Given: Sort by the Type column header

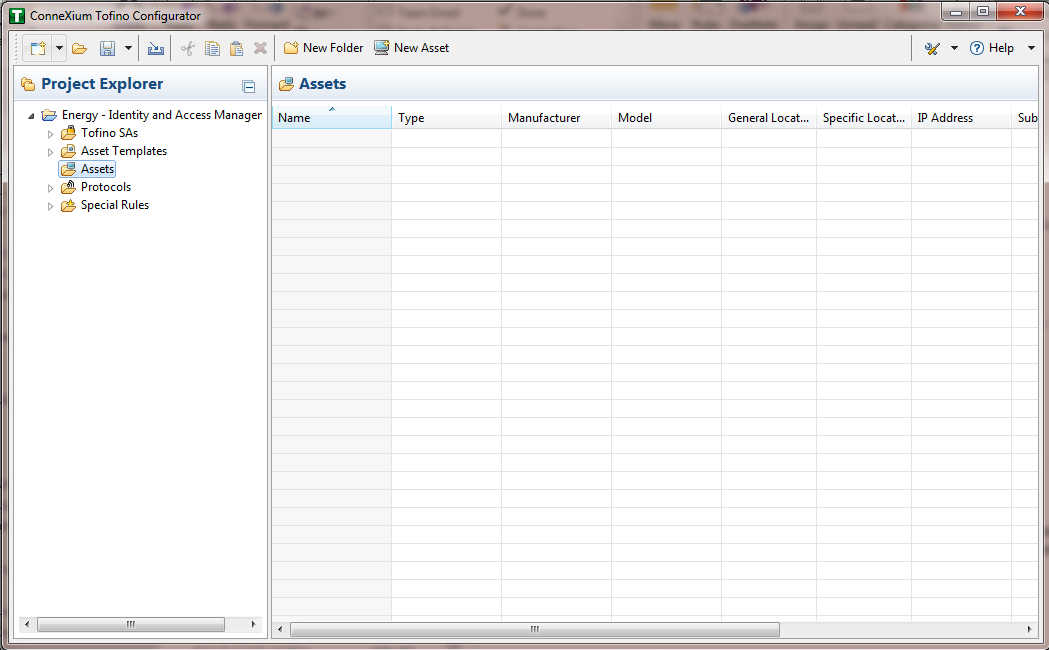Looking at the screenshot, I should point(446,117).
